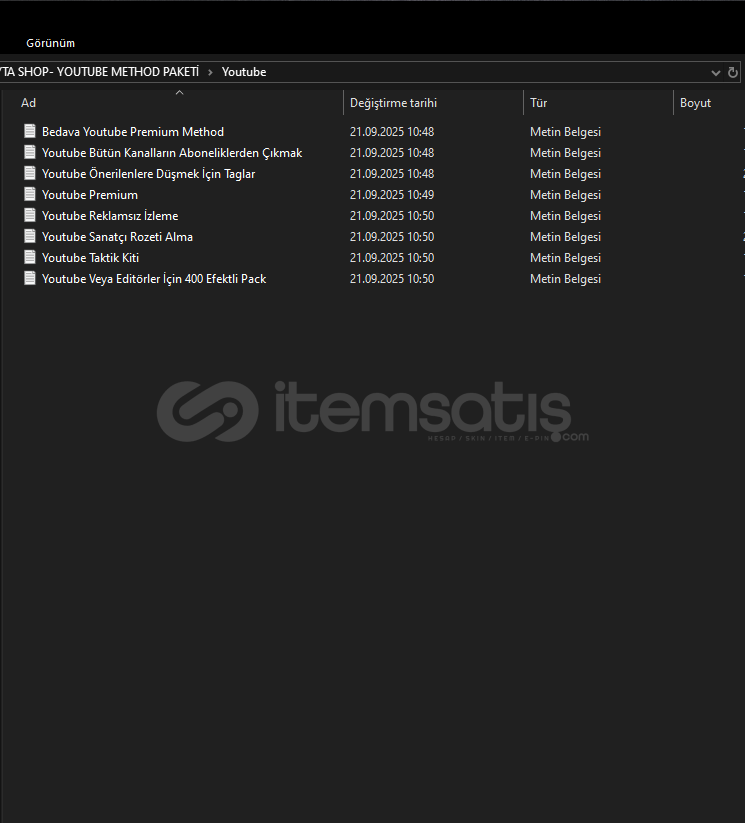The width and height of the screenshot is (745, 823).
Task: Click date cell of Bedava Youtube Premium Method
Action: [x=392, y=132]
